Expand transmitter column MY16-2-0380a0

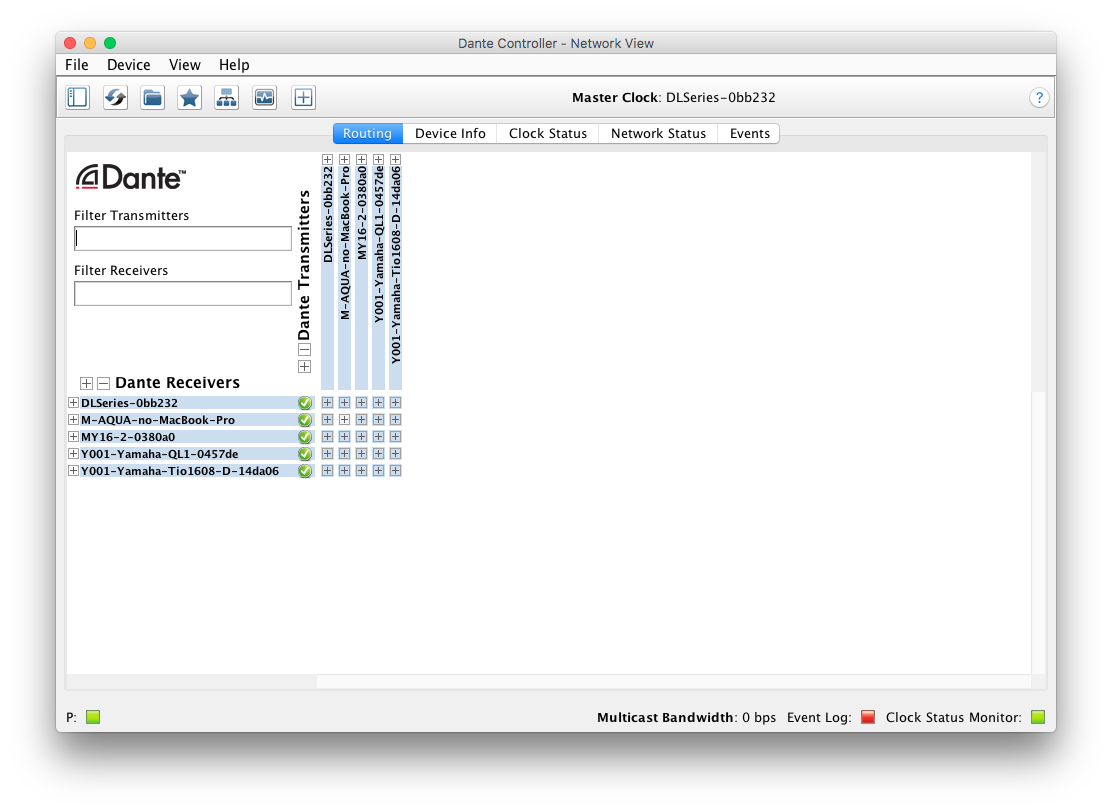point(361,160)
